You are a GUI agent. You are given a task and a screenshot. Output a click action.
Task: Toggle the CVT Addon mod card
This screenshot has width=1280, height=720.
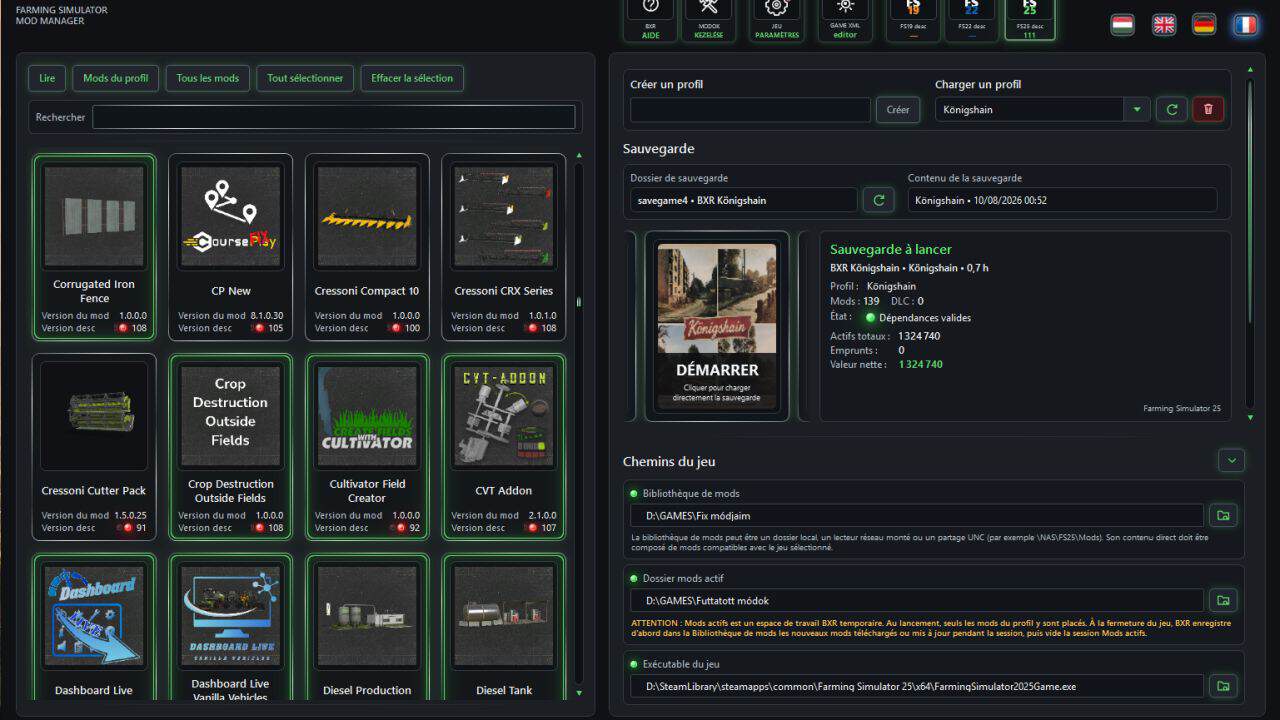[503, 447]
